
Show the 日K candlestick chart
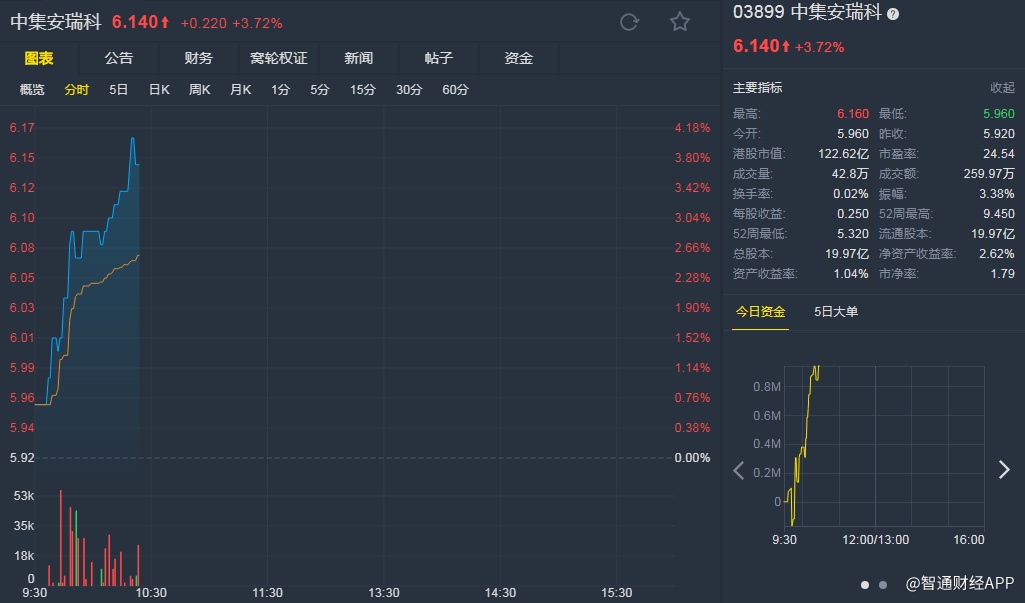[159, 90]
